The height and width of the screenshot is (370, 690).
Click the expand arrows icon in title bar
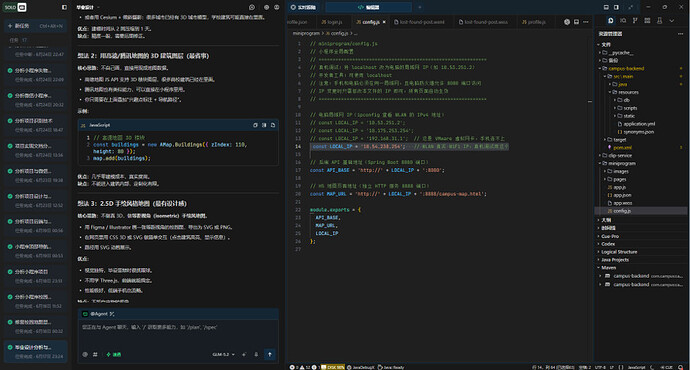[x=631, y=7]
